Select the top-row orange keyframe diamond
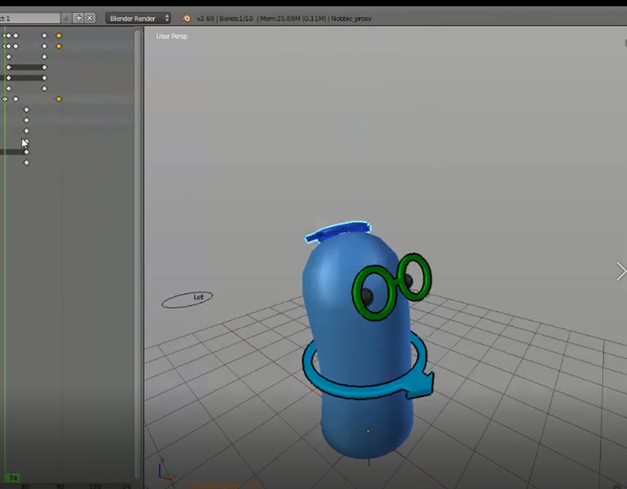 [x=59, y=35]
